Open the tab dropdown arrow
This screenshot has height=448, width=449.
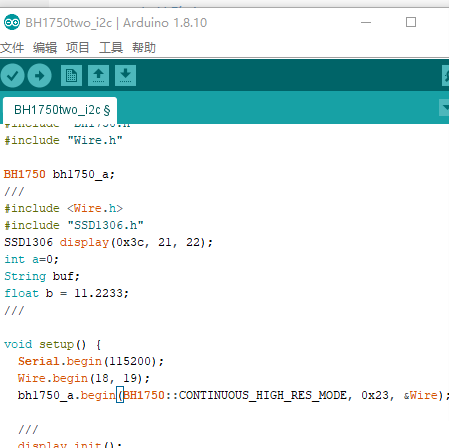pos(445,107)
